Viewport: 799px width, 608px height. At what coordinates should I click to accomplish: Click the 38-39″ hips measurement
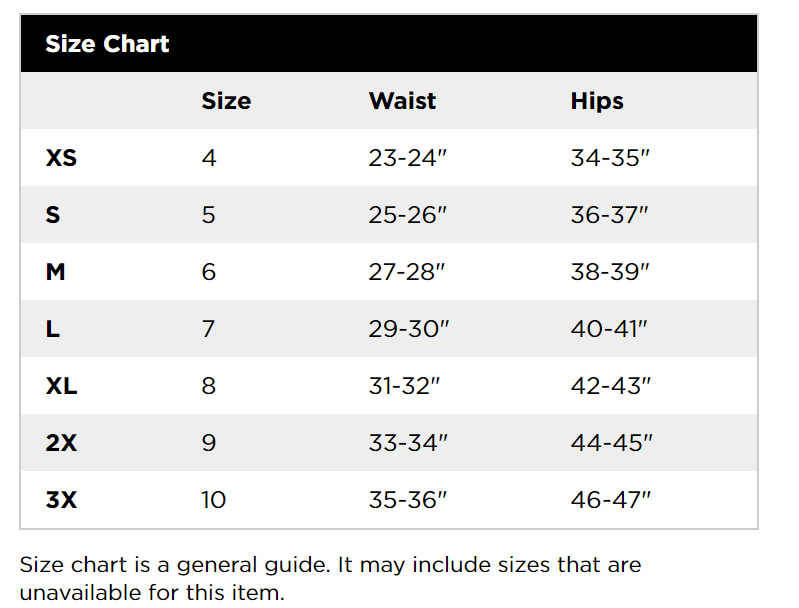(x=610, y=272)
